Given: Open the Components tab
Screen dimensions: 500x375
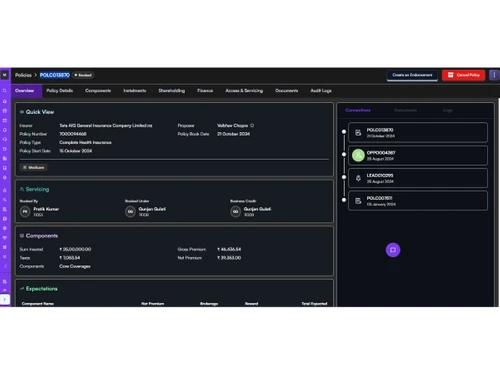Looking at the screenshot, I should [98, 91].
